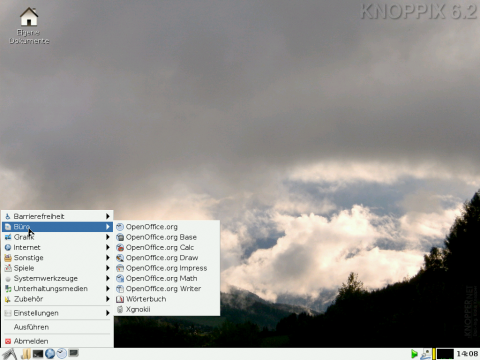Viewport: 480px width, 360px height.
Task: Launch the web browser globe icon
Action: click(x=50, y=354)
